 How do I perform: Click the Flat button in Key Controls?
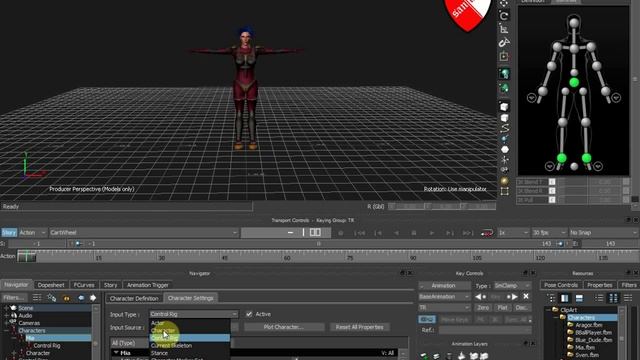pyautogui.click(x=502, y=308)
